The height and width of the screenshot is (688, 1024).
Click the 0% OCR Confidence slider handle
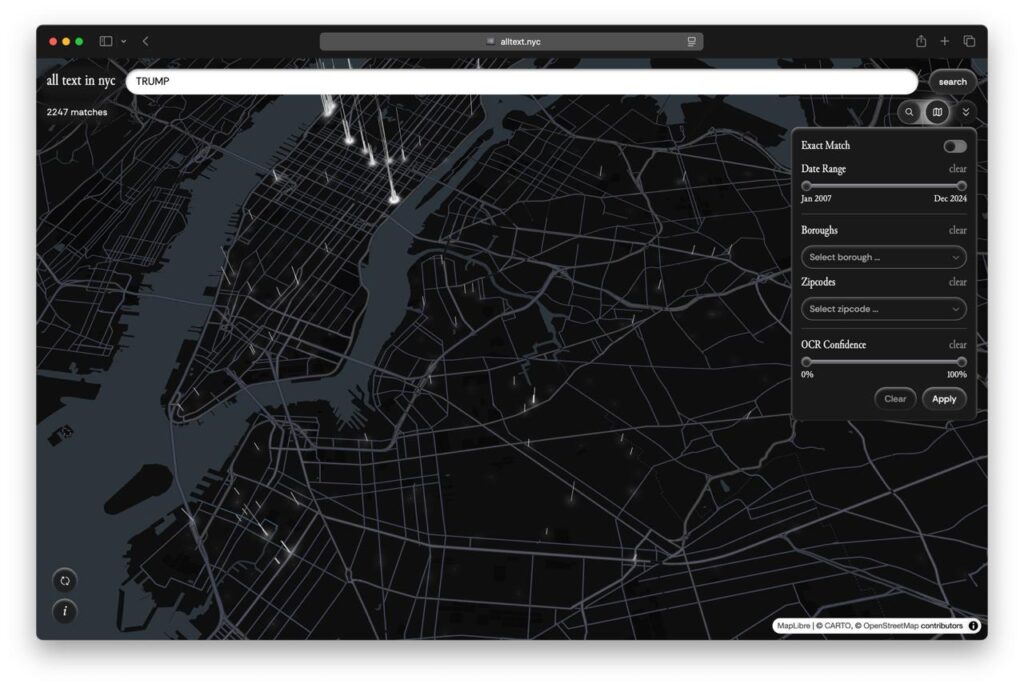tap(807, 362)
